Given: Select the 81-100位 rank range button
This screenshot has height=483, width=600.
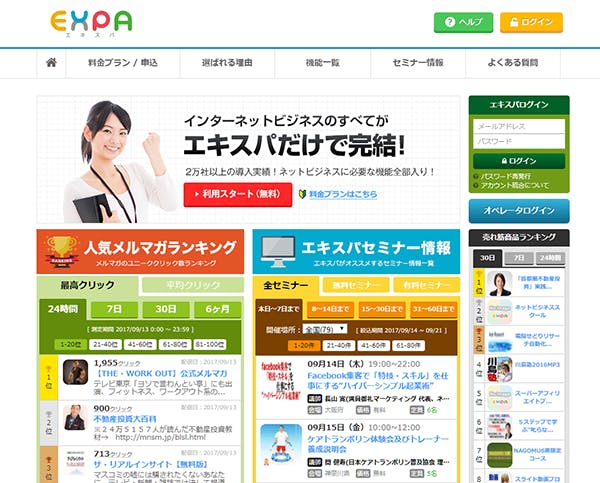Looking at the screenshot, I should tap(210, 344).
